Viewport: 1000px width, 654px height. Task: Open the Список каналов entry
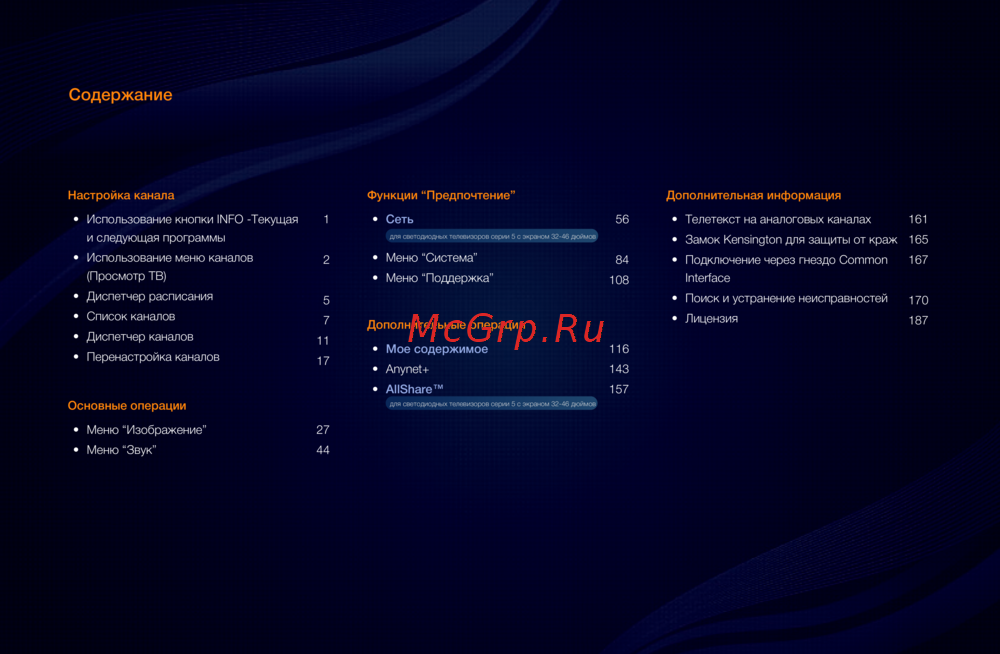[130, 317]
